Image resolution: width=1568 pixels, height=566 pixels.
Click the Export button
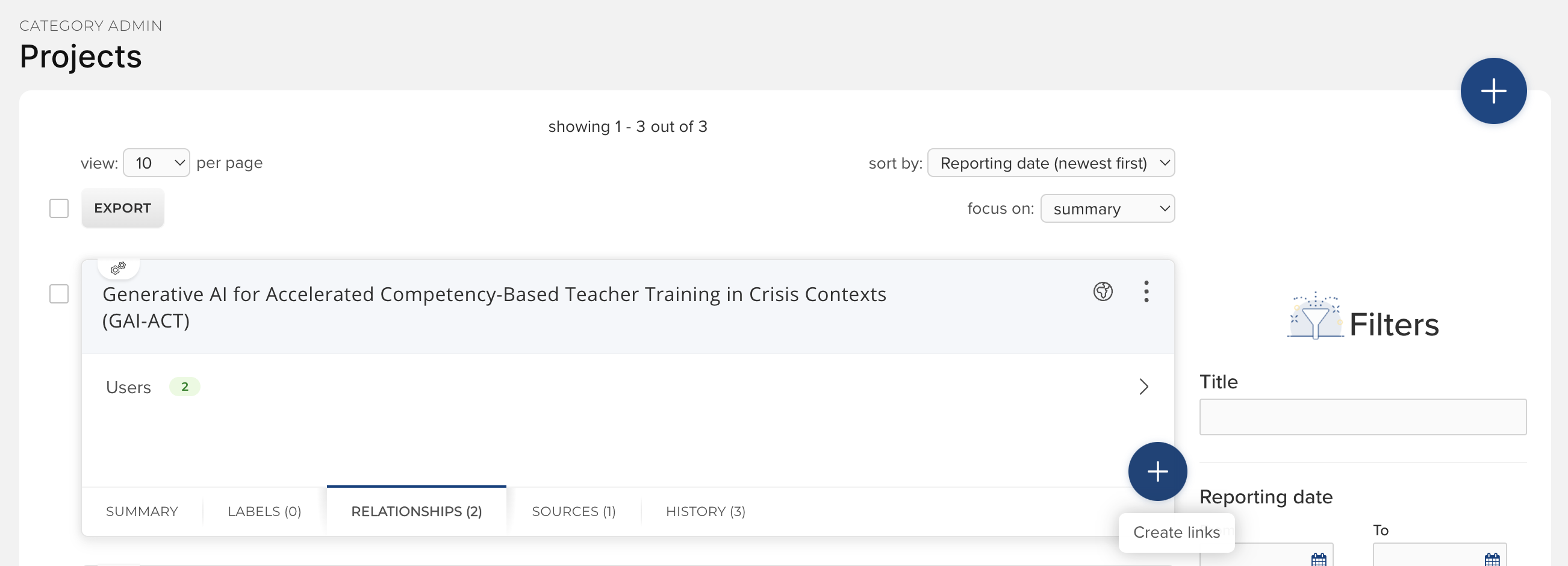pos(122,208)
